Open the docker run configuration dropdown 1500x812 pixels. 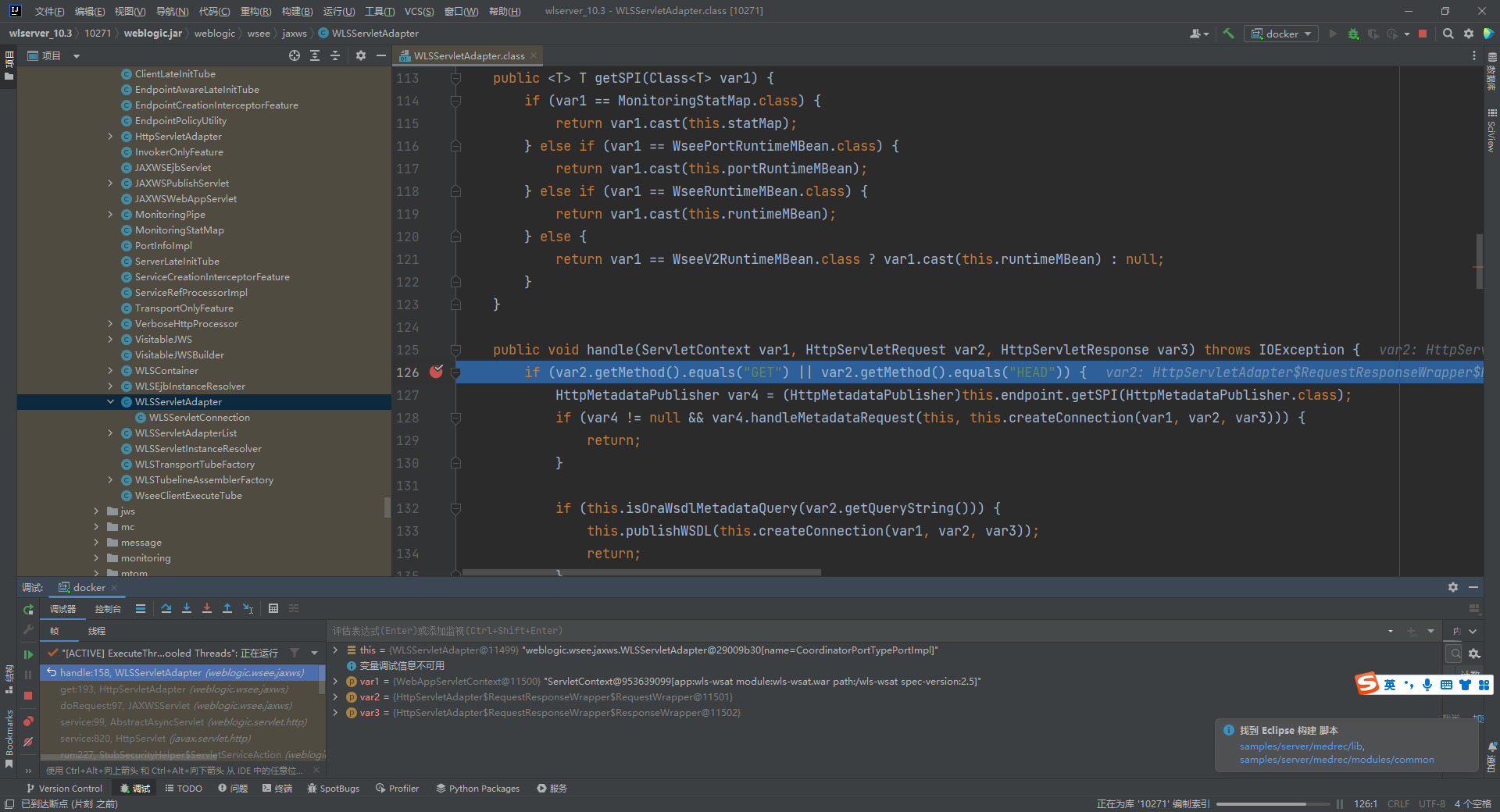[x=1281, y=34]
